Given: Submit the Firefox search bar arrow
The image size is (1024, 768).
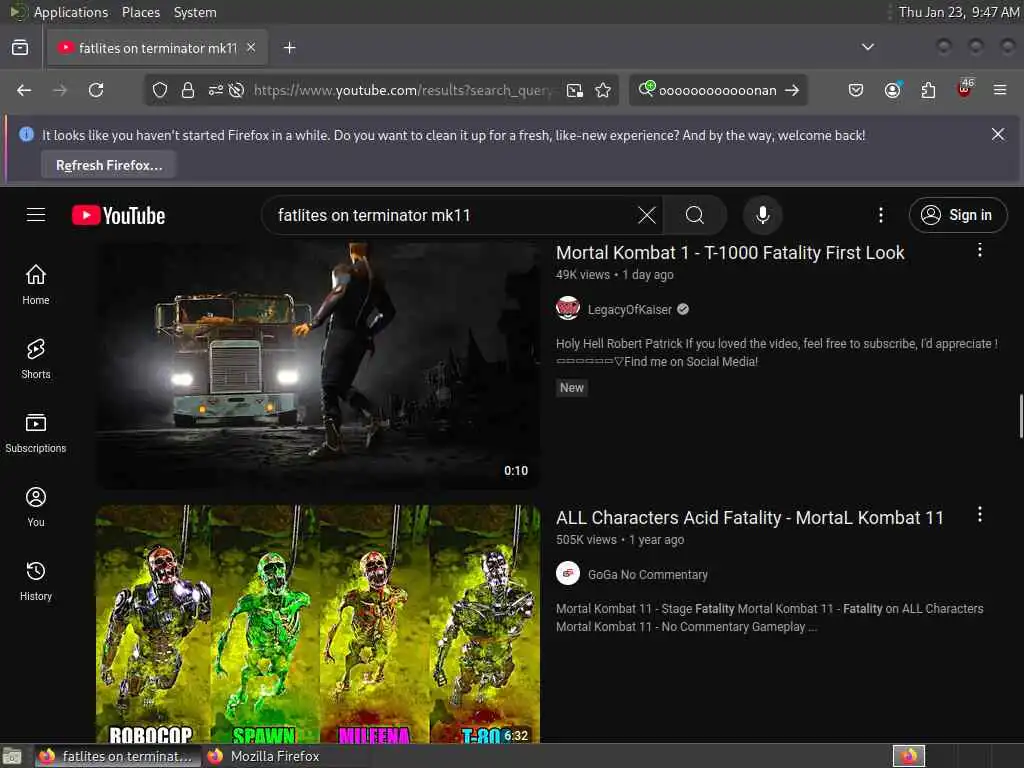Looking at the screenshot, I should (x=792, y=90).
